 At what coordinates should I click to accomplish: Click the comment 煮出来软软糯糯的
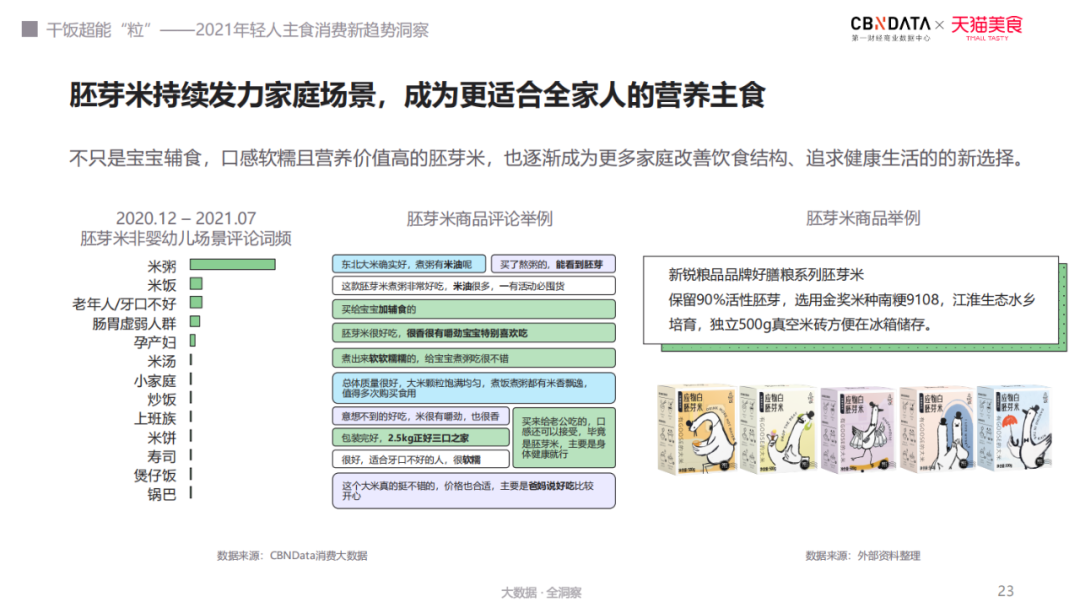(x=474, y=358)
